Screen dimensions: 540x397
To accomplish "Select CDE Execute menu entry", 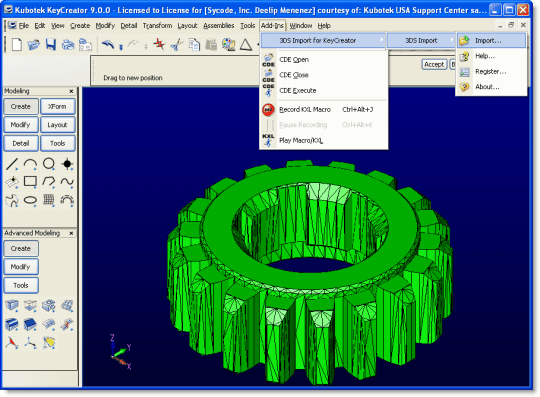I will 324,91.
